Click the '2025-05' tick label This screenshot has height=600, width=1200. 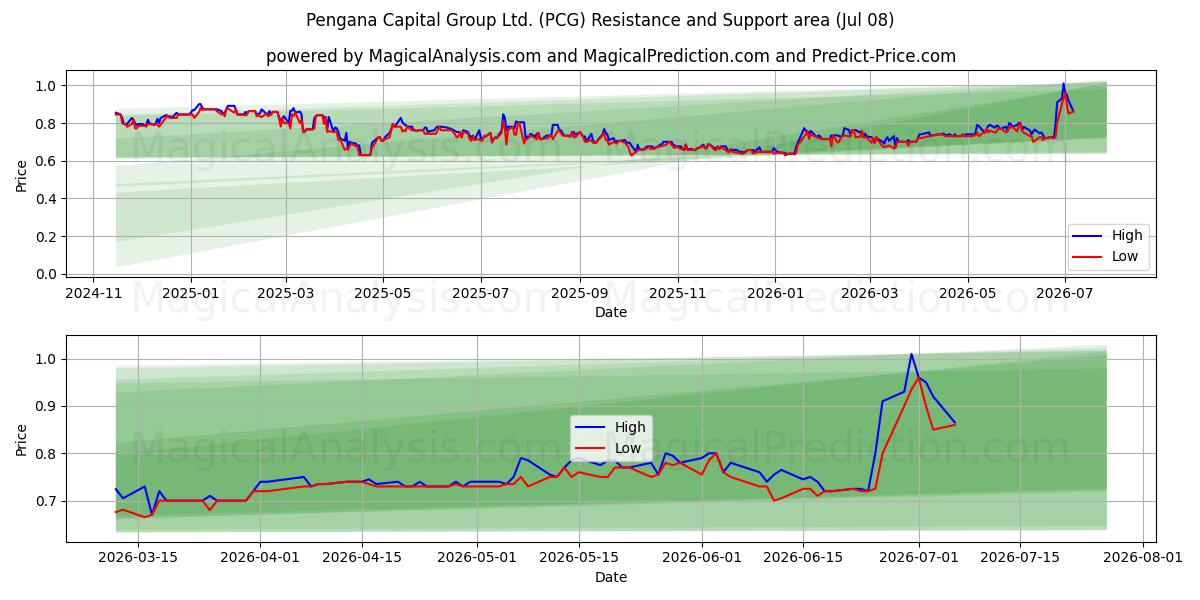(383, 293)
